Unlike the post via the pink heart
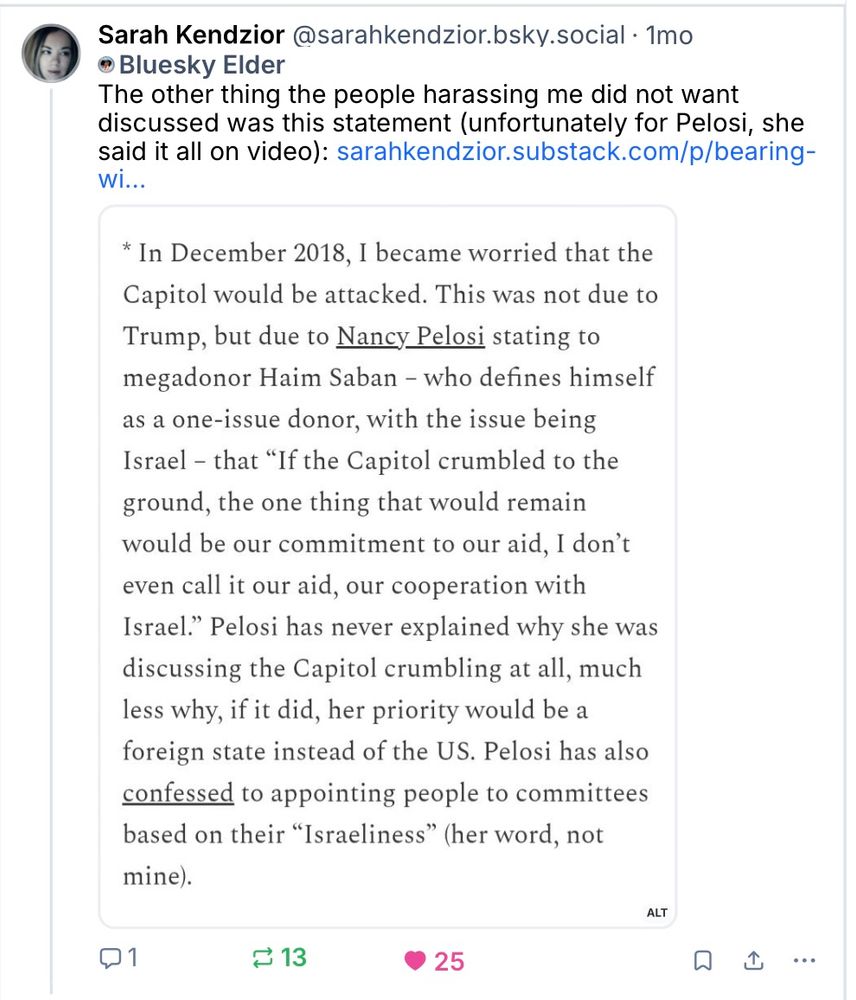856x1000 pixels. 414,961
